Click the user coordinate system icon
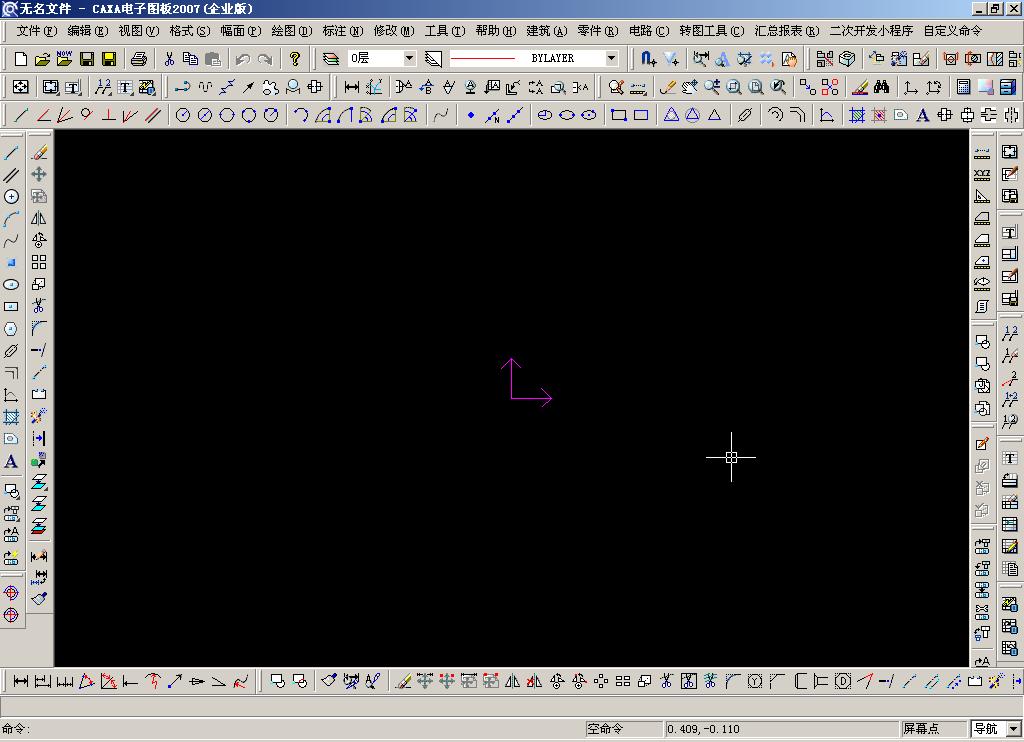This screenshot has width=1024, height=742. click(910, 87)
